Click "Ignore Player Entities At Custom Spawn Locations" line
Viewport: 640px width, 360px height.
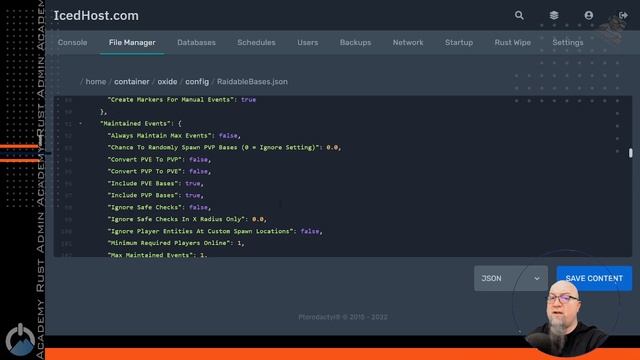(x=215, y=231)
